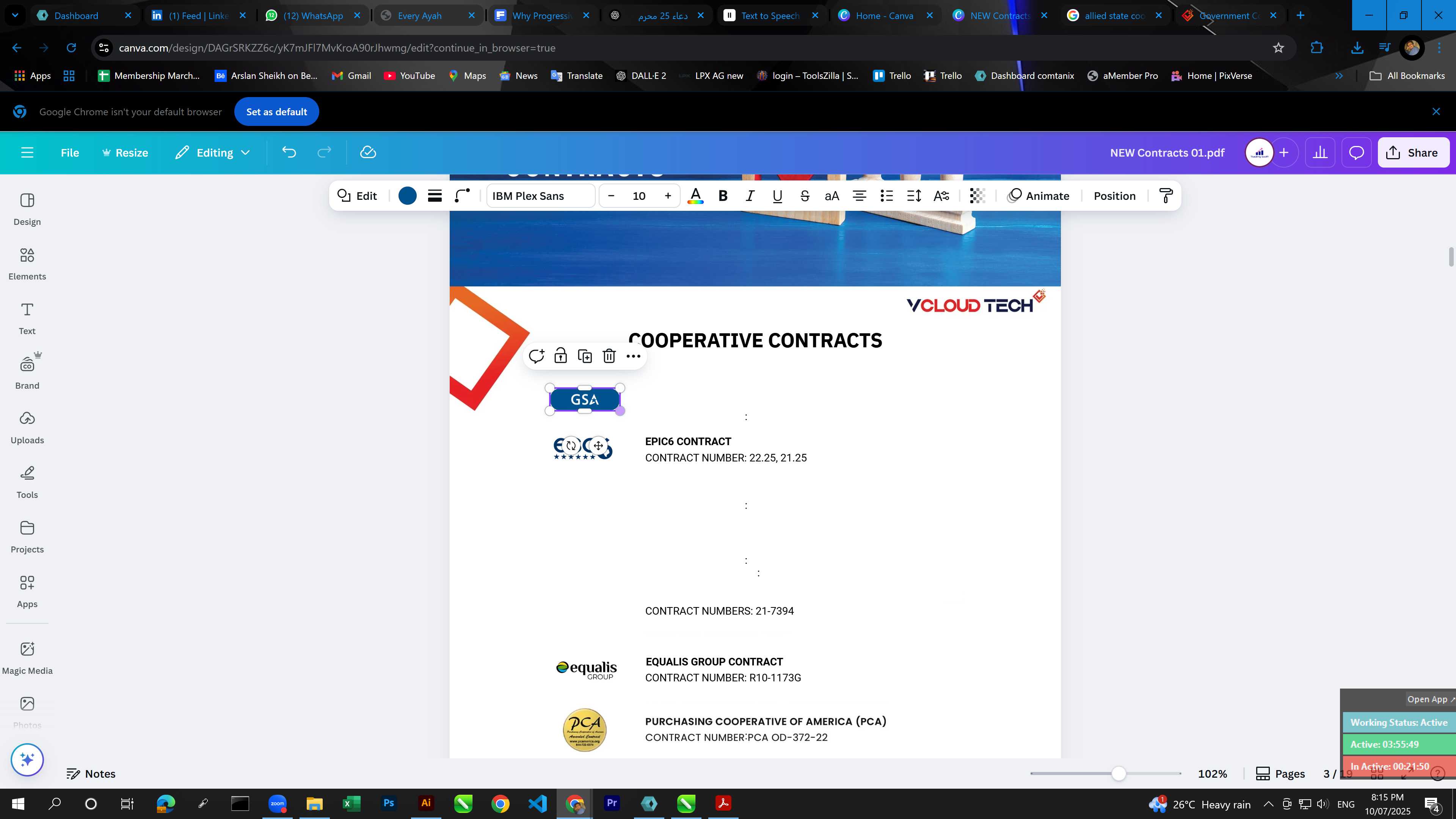Open corner rounding options
Image resolution: width=1456 pixels, height=819 pixels.
[x=462, y=196]
